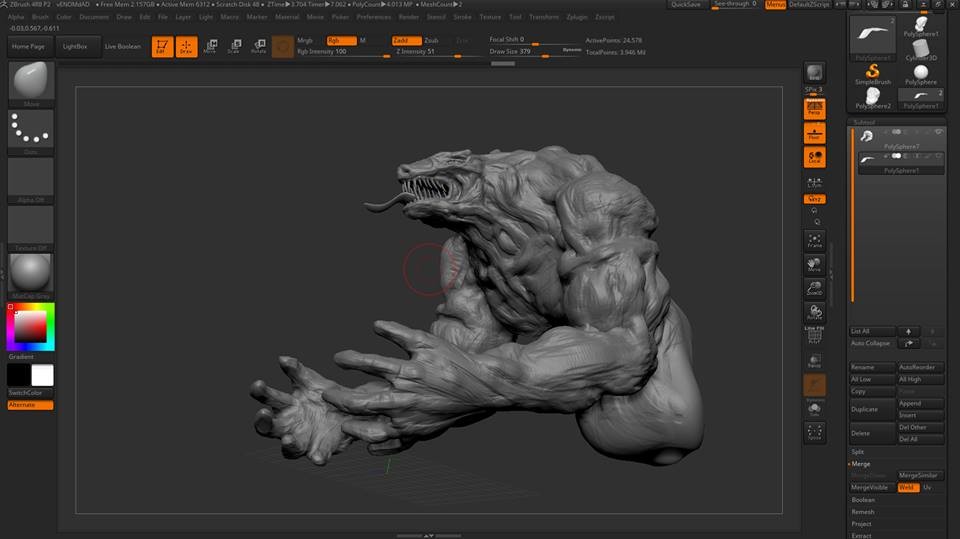The height and width of the screenshot is (539, 960).
Task: Toggle the Floor grid button
Action: 815,133
